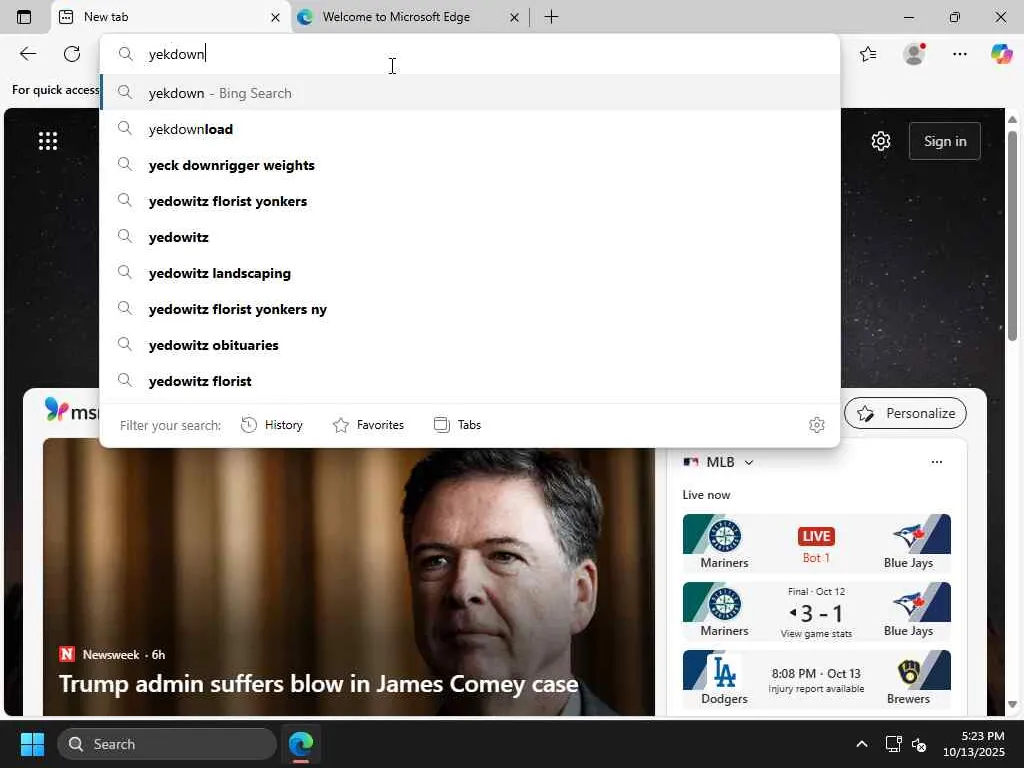
Task: Choose yedowitz florist yonkers ny suggestion
Action: [x=470, y=309]
